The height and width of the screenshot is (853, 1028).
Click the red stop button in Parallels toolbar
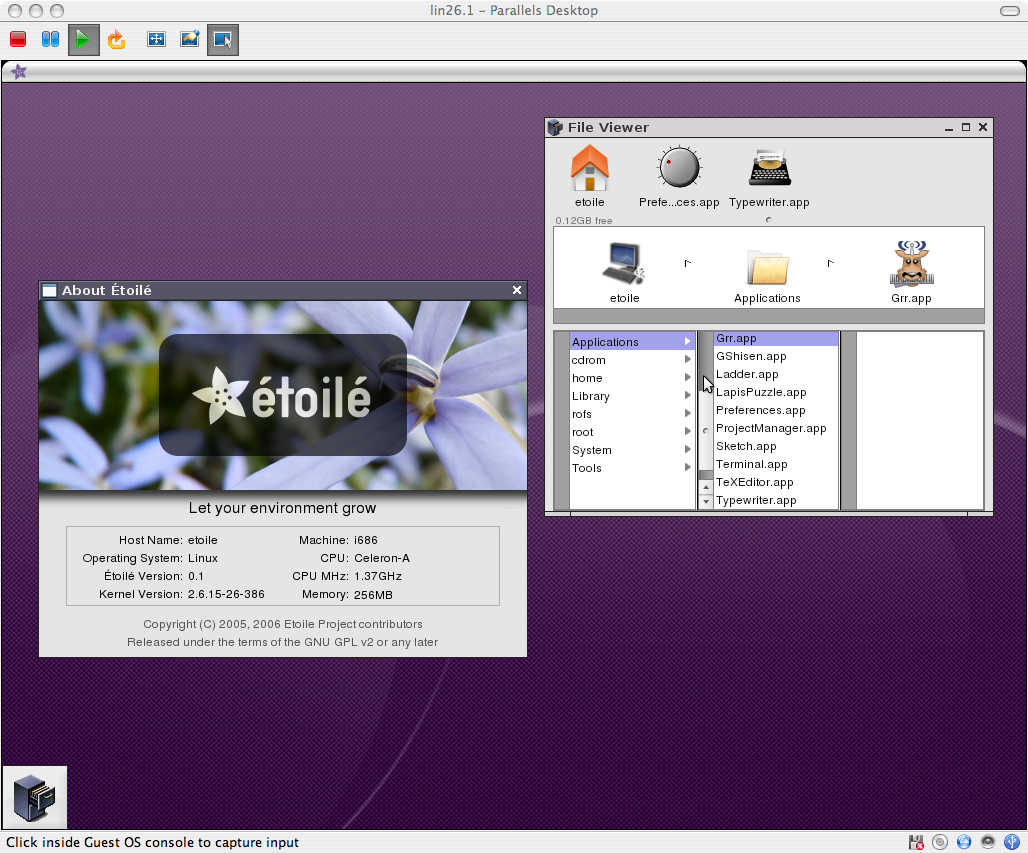[x=18, y=40]
